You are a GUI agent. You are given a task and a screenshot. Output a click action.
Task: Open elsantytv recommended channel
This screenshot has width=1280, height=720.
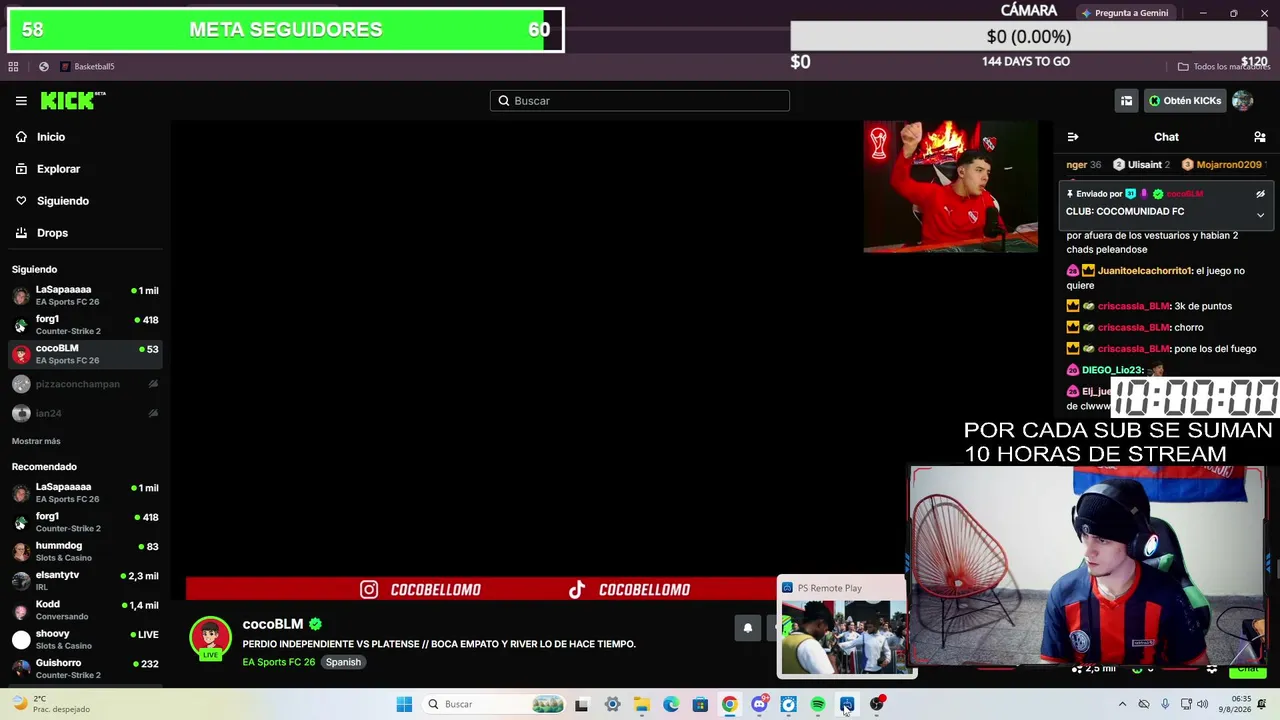pyautogui.click(x=85, y=581)
